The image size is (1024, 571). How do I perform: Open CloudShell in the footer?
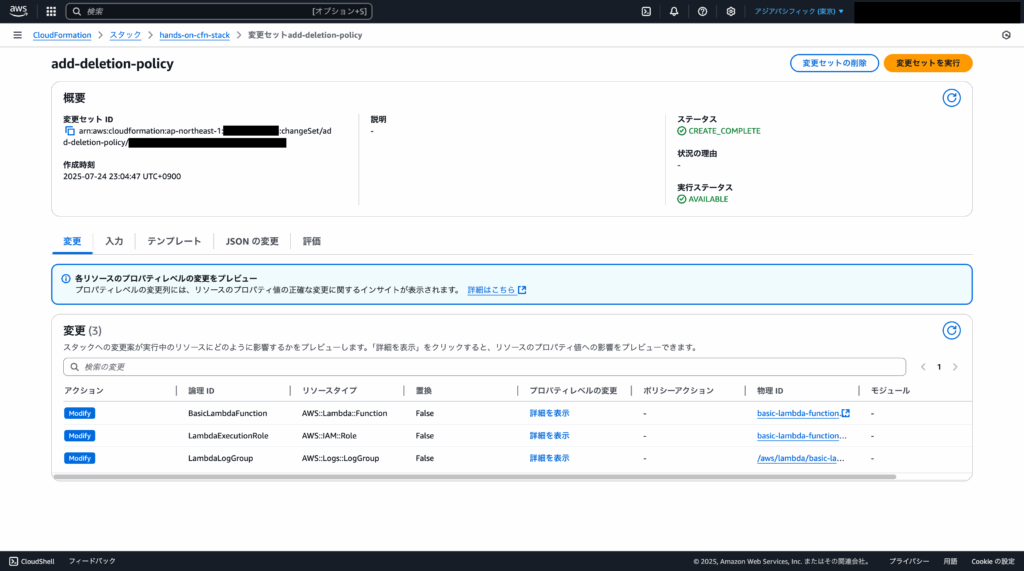click(31, 561)
